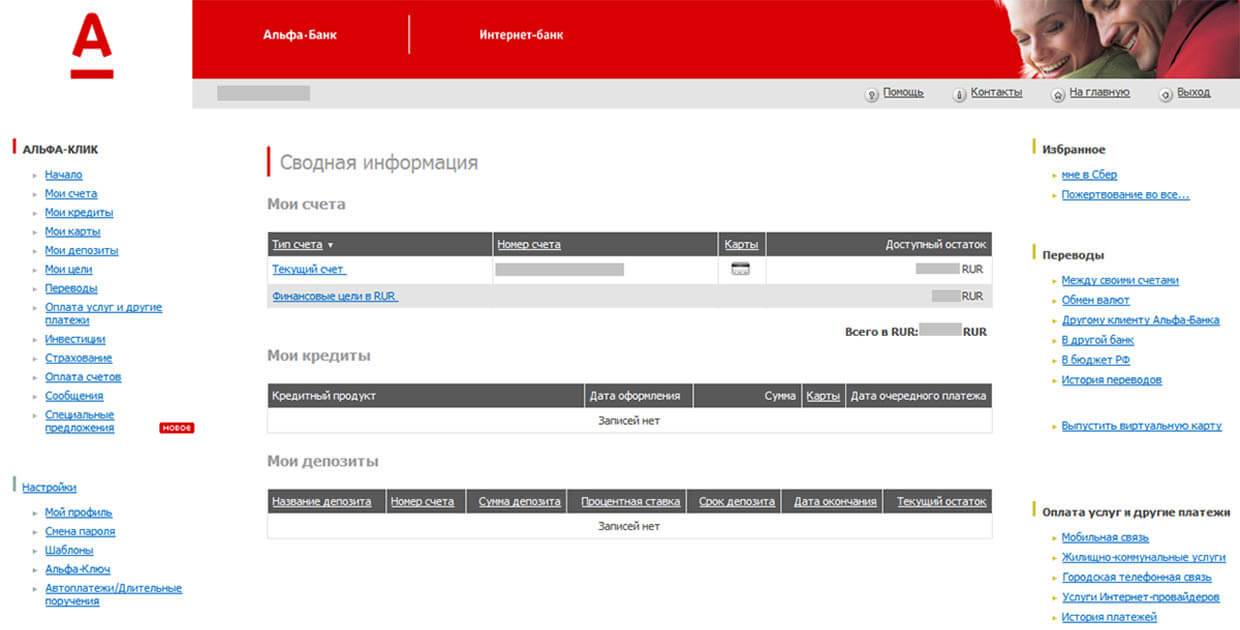Open Мои цели in left menu

[68, 270]
